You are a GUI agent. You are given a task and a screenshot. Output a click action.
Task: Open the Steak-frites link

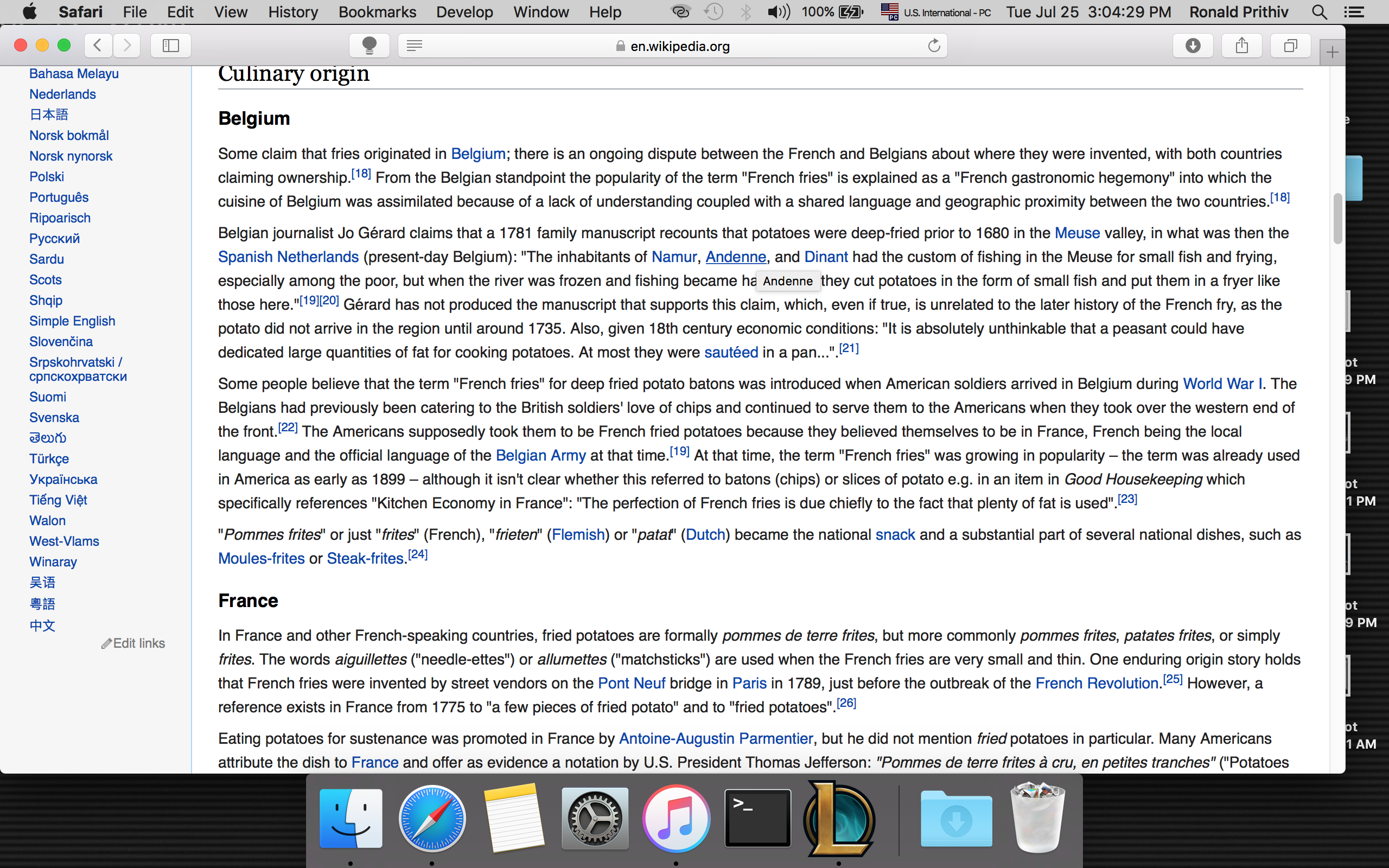(x=365, y=558)
